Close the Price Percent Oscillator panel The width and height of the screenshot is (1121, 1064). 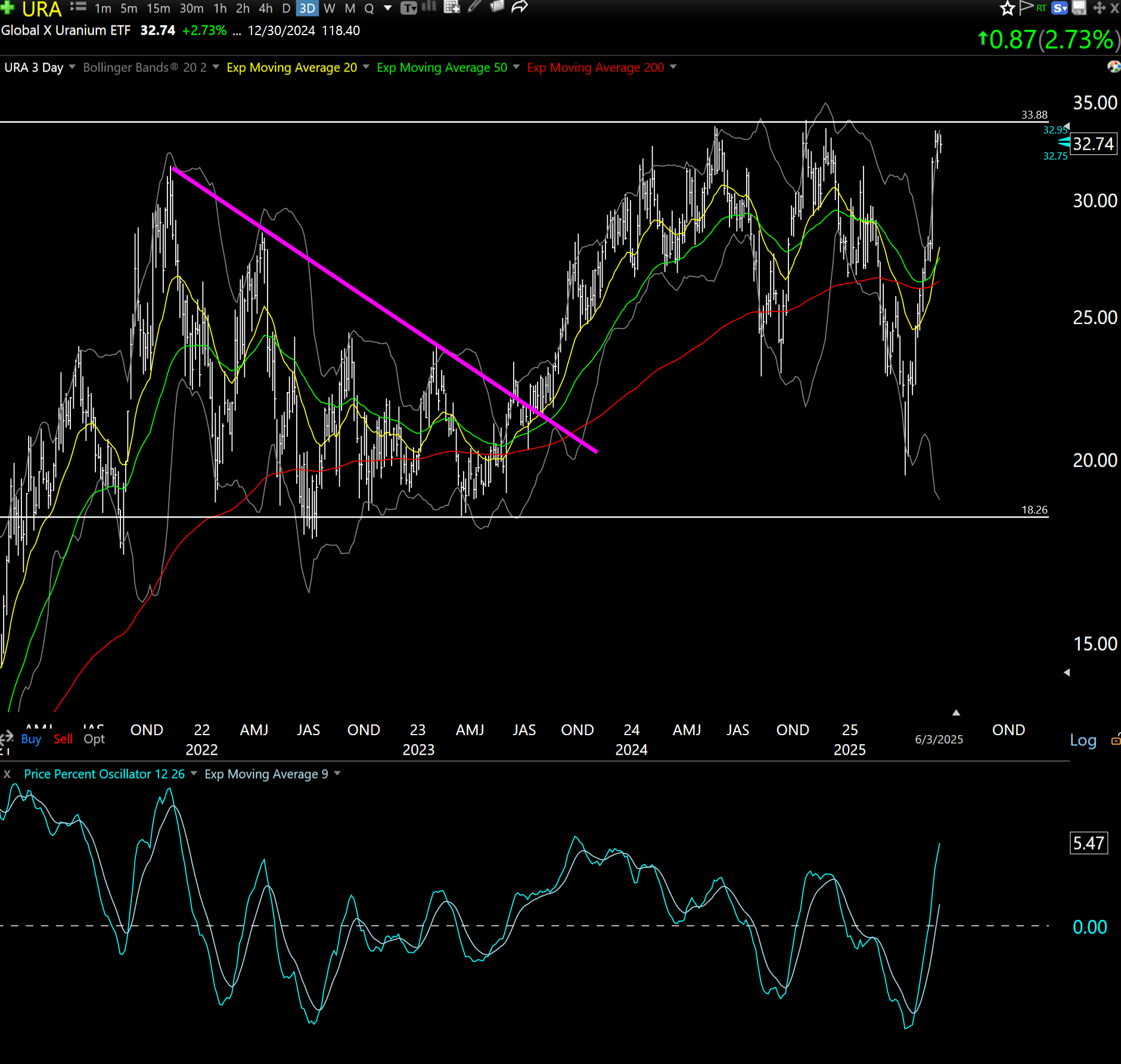[x=7, y=774]
